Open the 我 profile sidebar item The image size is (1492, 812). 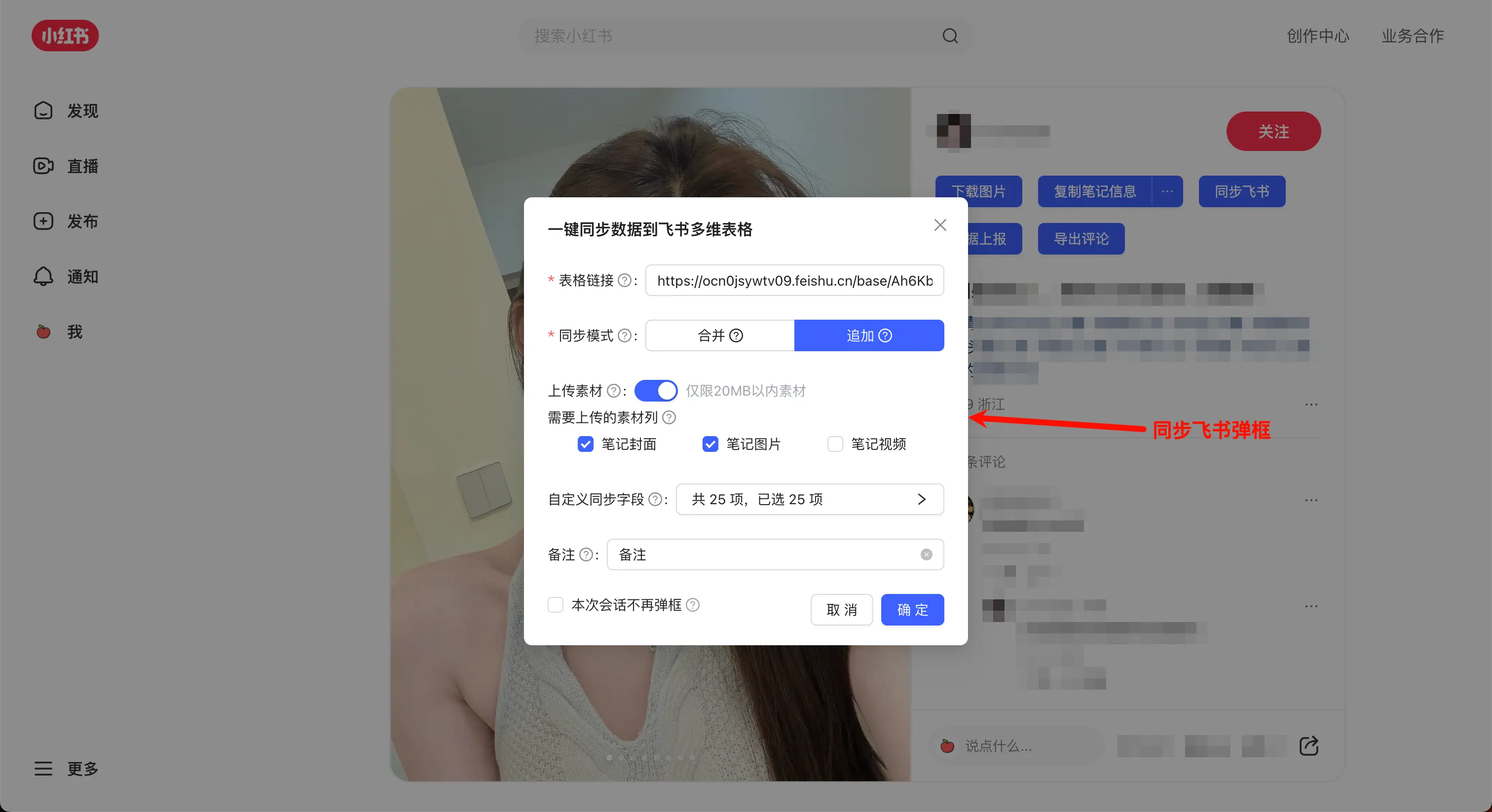(x=59, y=332)
